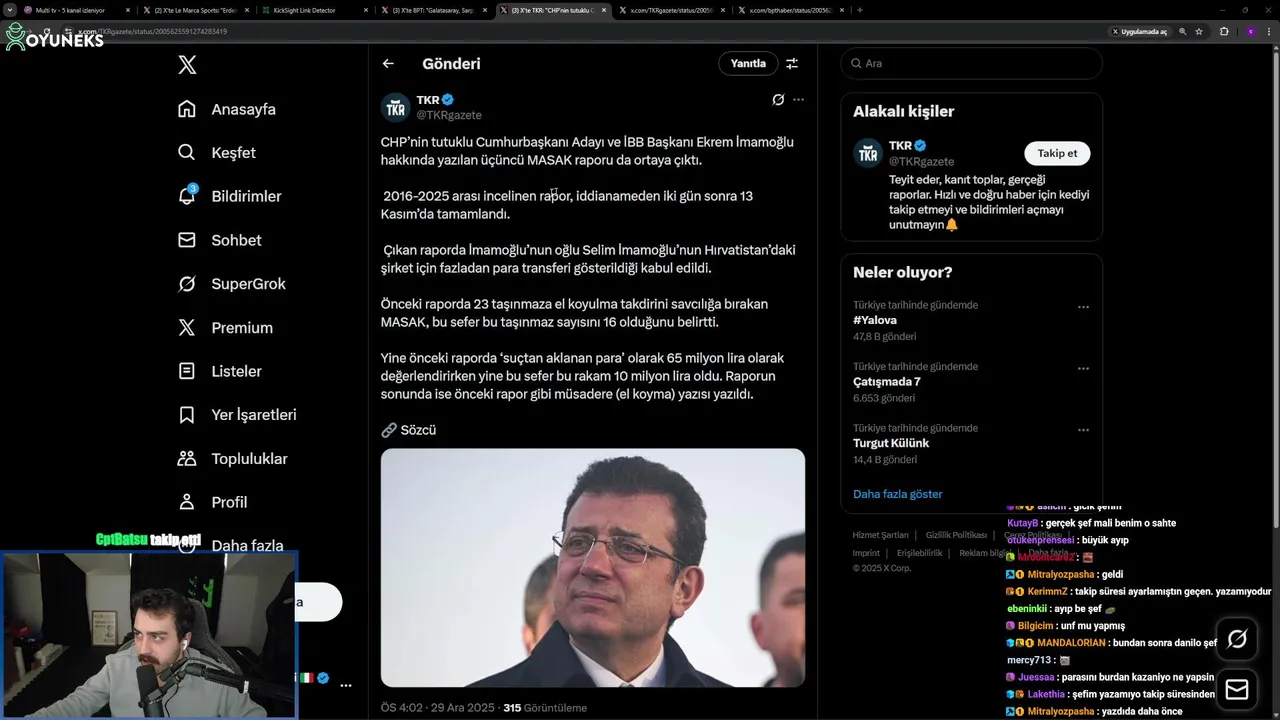This screenshot has height=720, width=1280.
Task: Go back with the arrow beside Gönderi
Action: (388, 63)
